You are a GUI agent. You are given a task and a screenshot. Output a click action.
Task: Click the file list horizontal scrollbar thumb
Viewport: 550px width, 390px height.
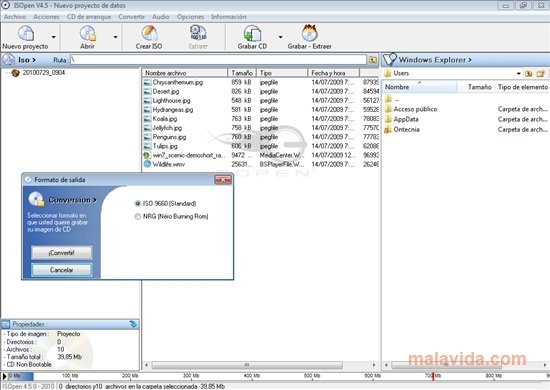(247, 365)
